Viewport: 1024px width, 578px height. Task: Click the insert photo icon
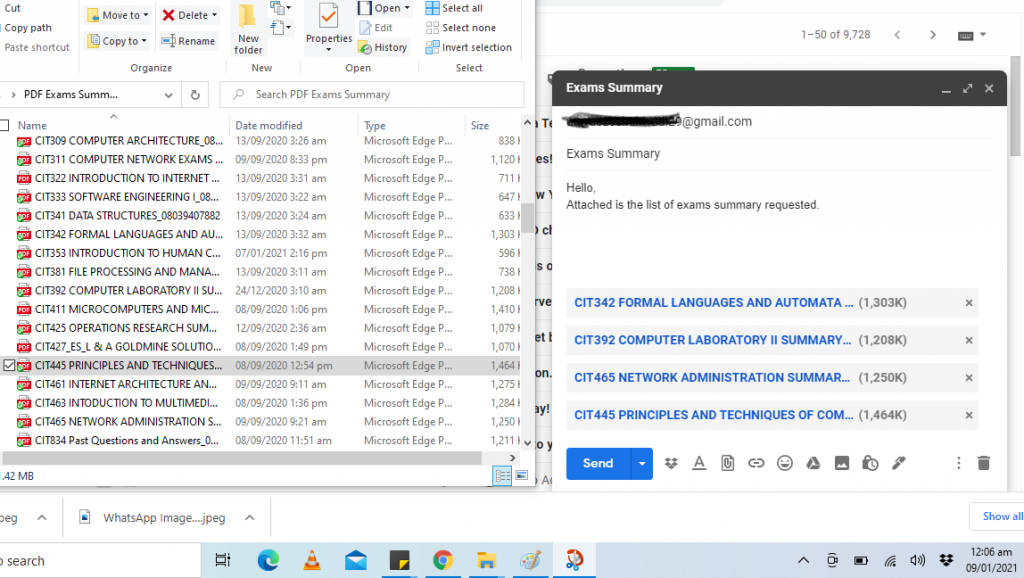click(842, 463)
